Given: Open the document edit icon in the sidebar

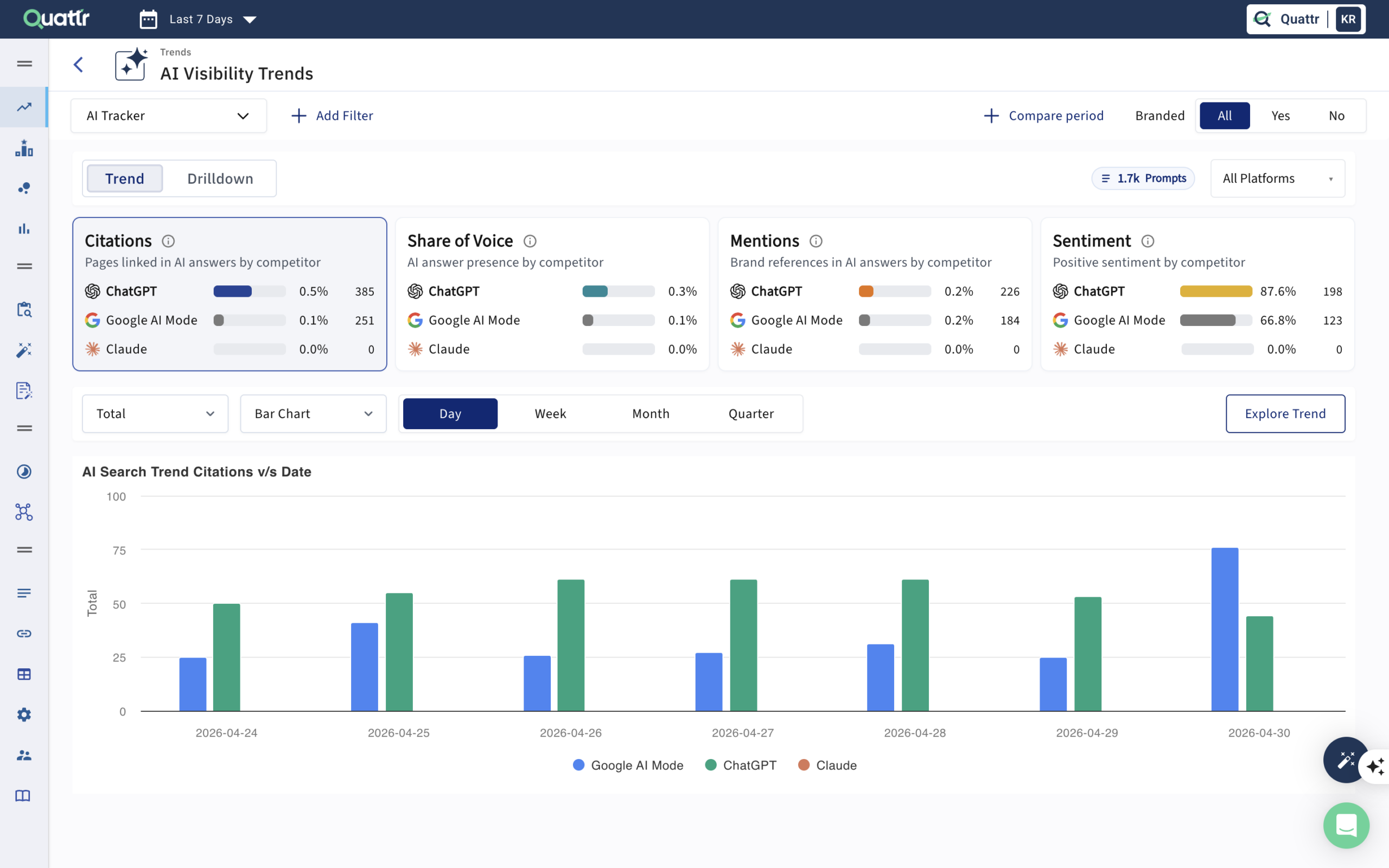Looking at the screenshot, I should pyautogui.click(x=23, y=391).
